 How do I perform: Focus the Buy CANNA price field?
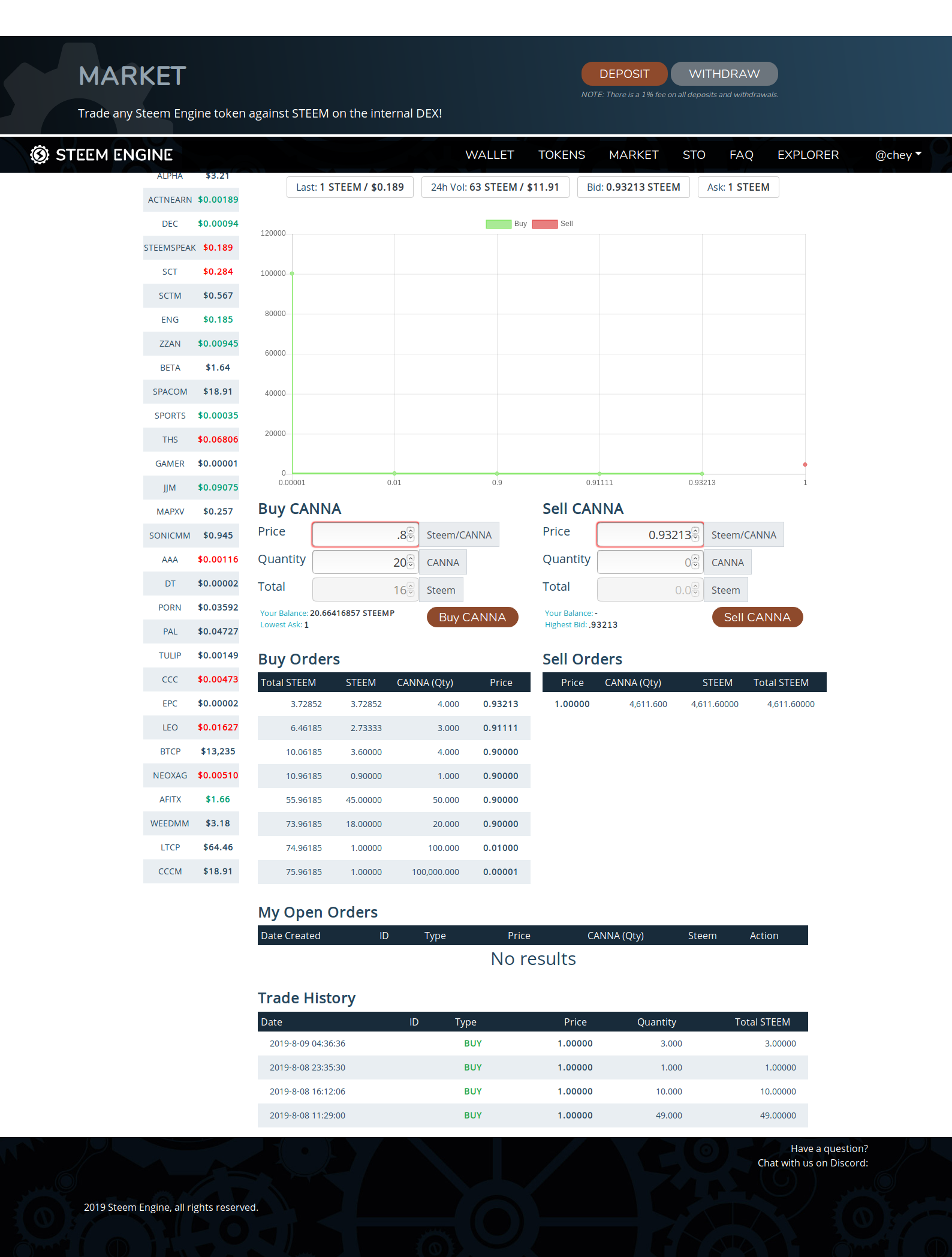pyautogui.click(x=365, y=534)
